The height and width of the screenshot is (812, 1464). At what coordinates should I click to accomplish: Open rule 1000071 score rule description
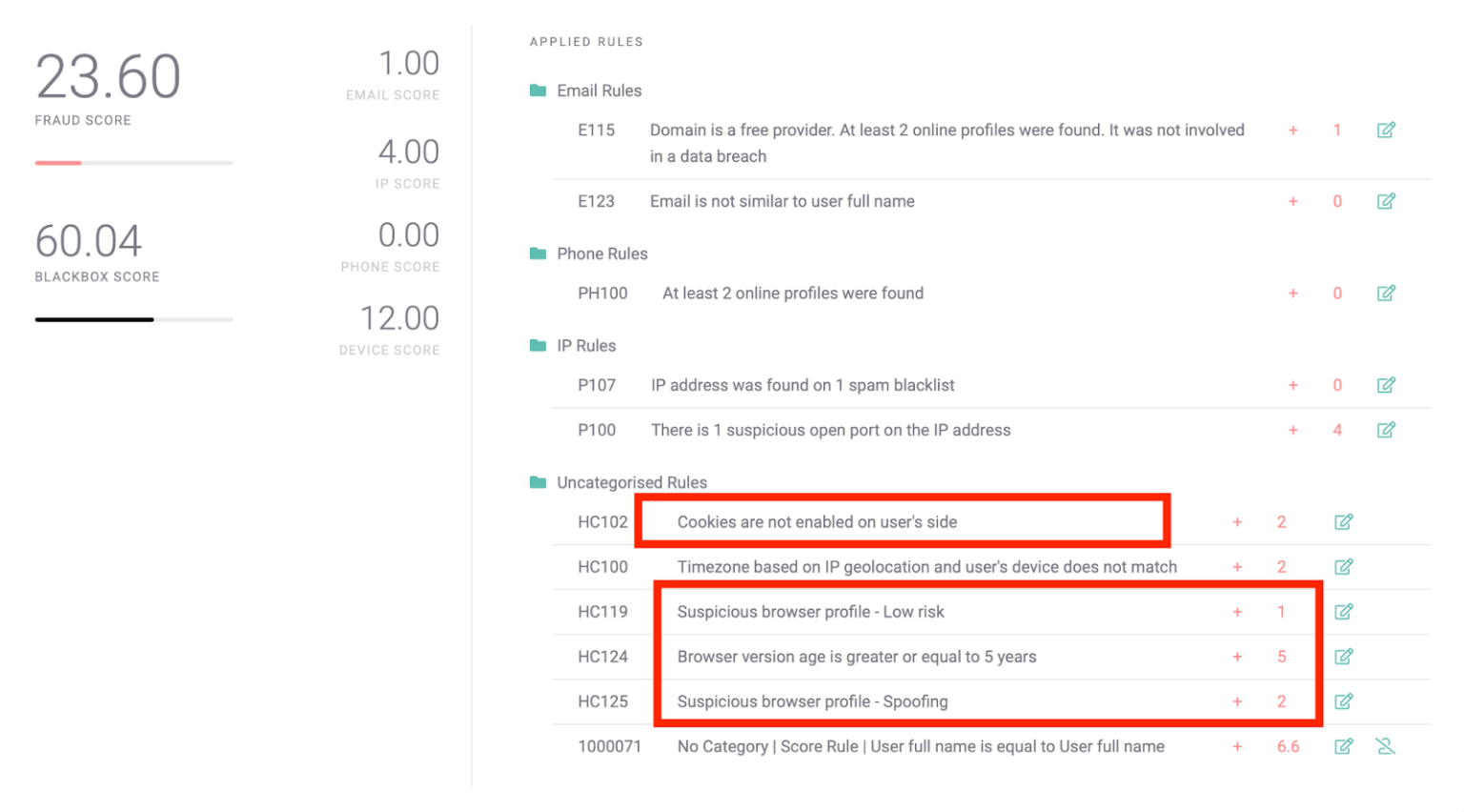pos(920,746)
